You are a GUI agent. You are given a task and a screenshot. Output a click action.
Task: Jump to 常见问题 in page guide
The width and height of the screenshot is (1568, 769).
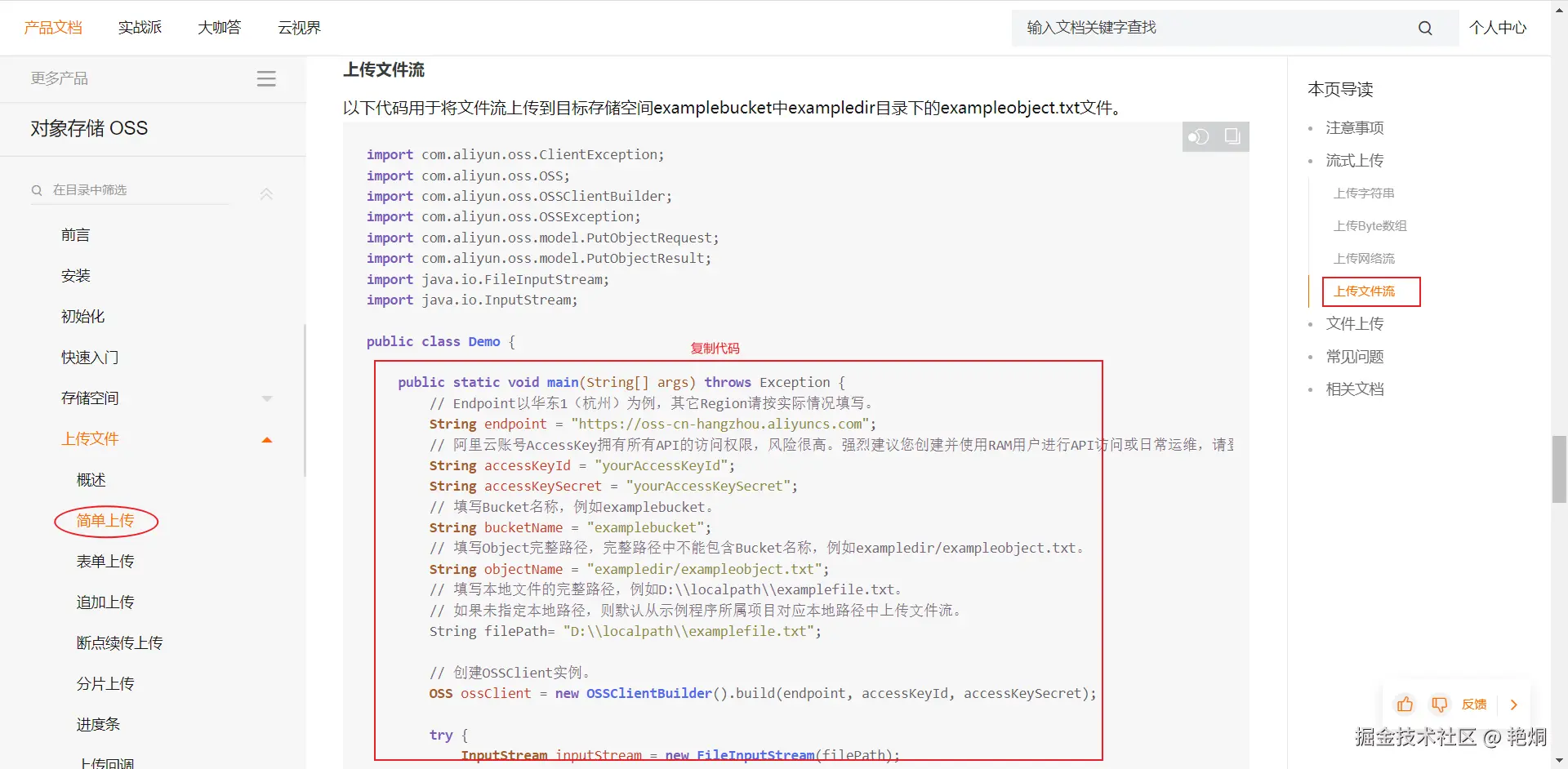point(1355,357)
